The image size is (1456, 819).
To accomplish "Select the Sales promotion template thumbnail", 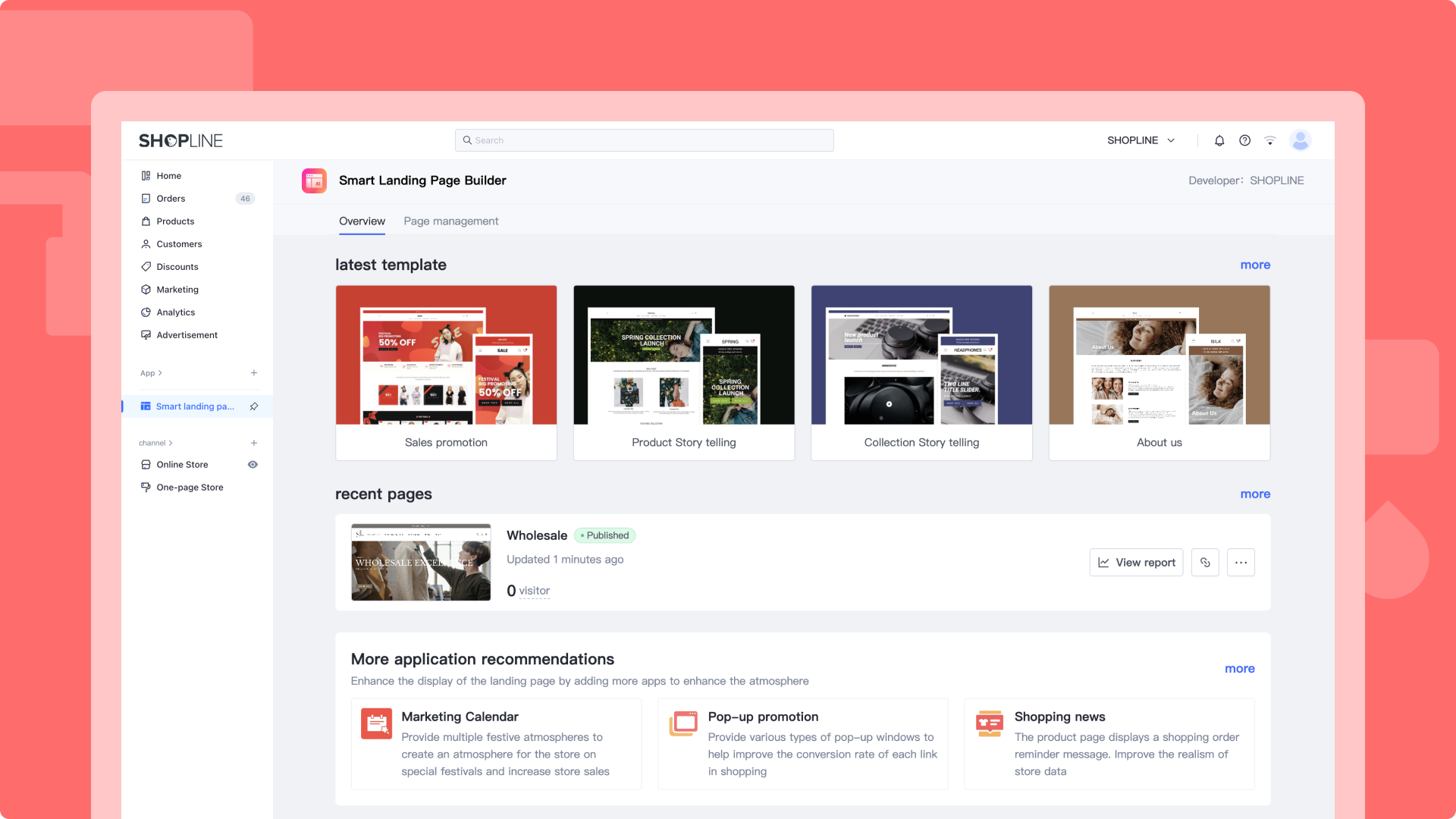I will coord(446,355).
